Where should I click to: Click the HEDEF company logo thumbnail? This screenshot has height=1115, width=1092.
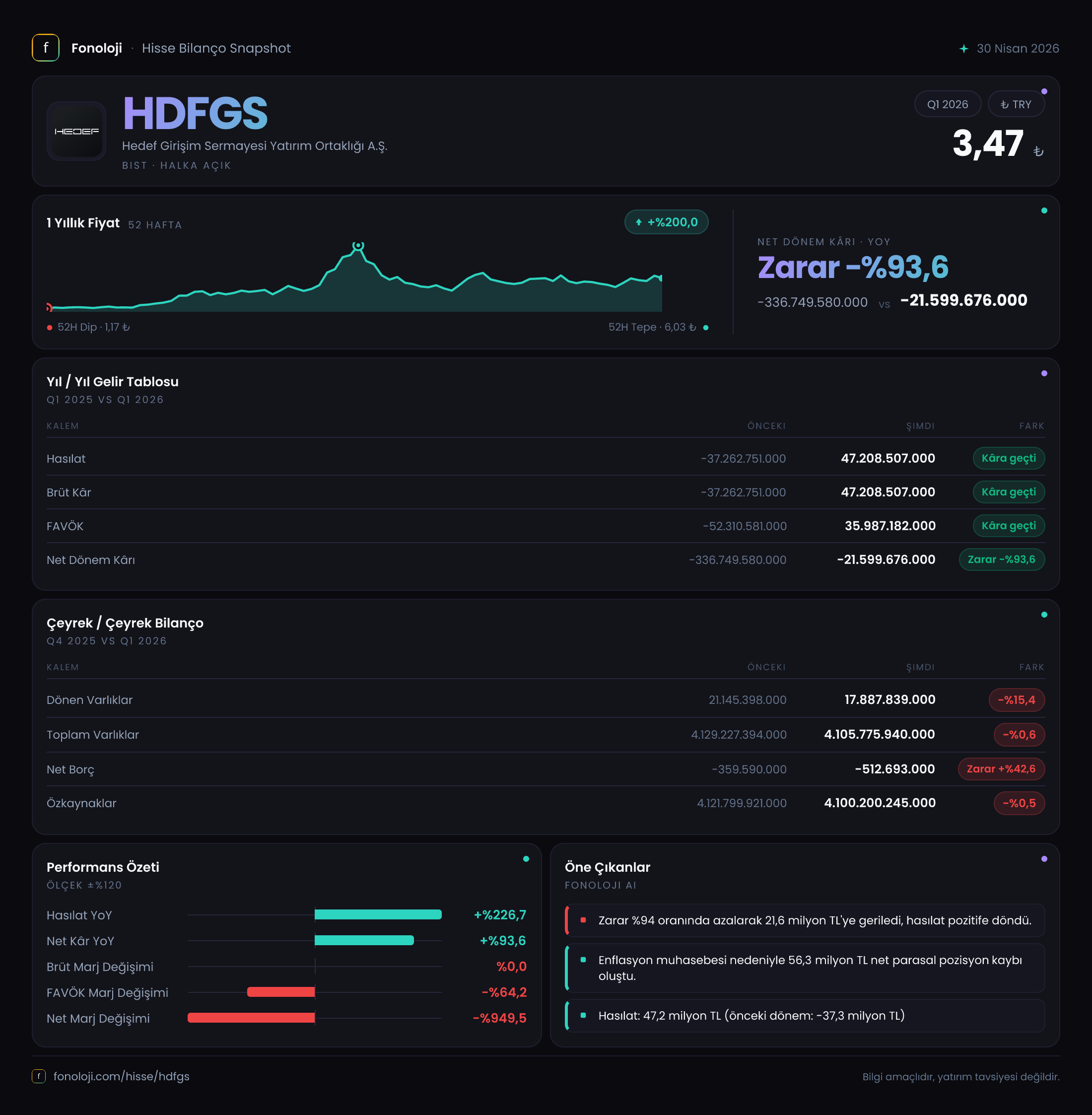click(76, 132)
